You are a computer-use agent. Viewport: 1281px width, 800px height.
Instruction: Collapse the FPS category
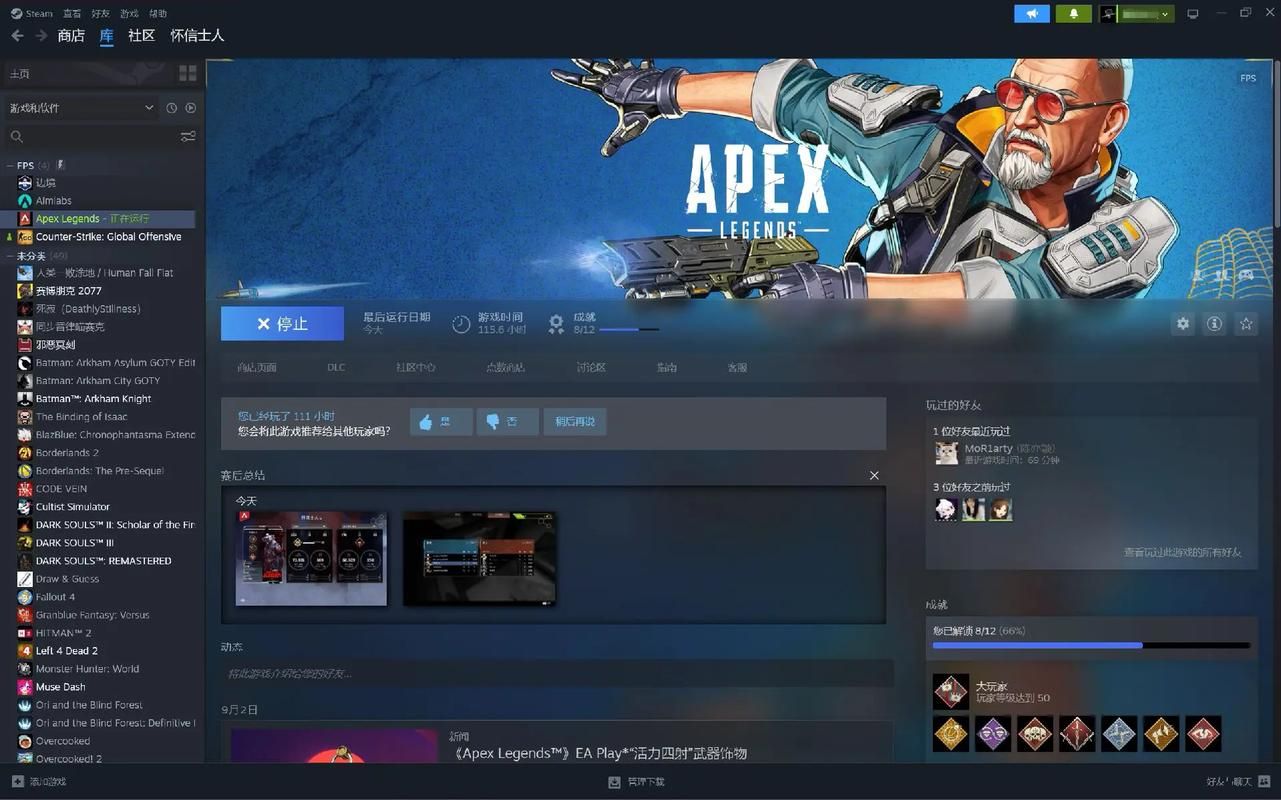pyautogui.click(x=11, y=165)
